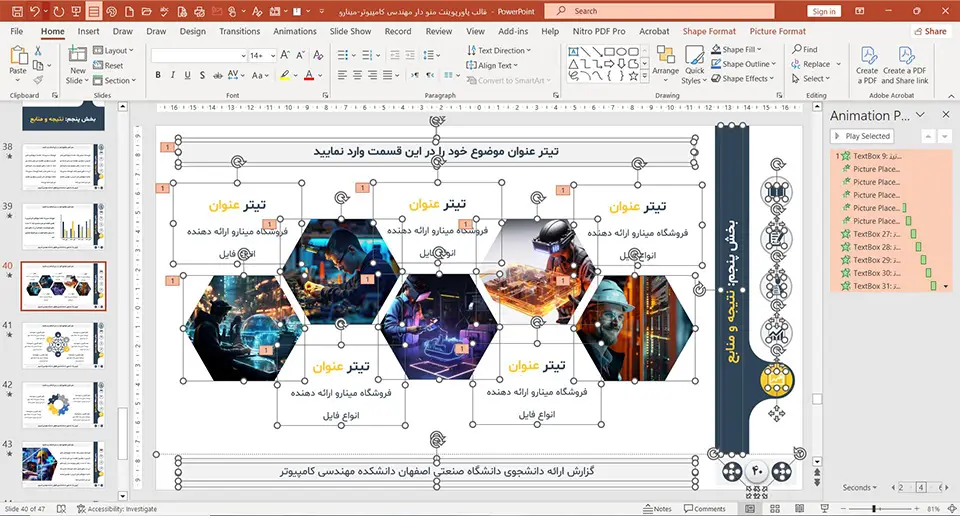This screenshot has width=960, height=516.
Task: Click the Undo arrow icon
Action: point(35,11)
